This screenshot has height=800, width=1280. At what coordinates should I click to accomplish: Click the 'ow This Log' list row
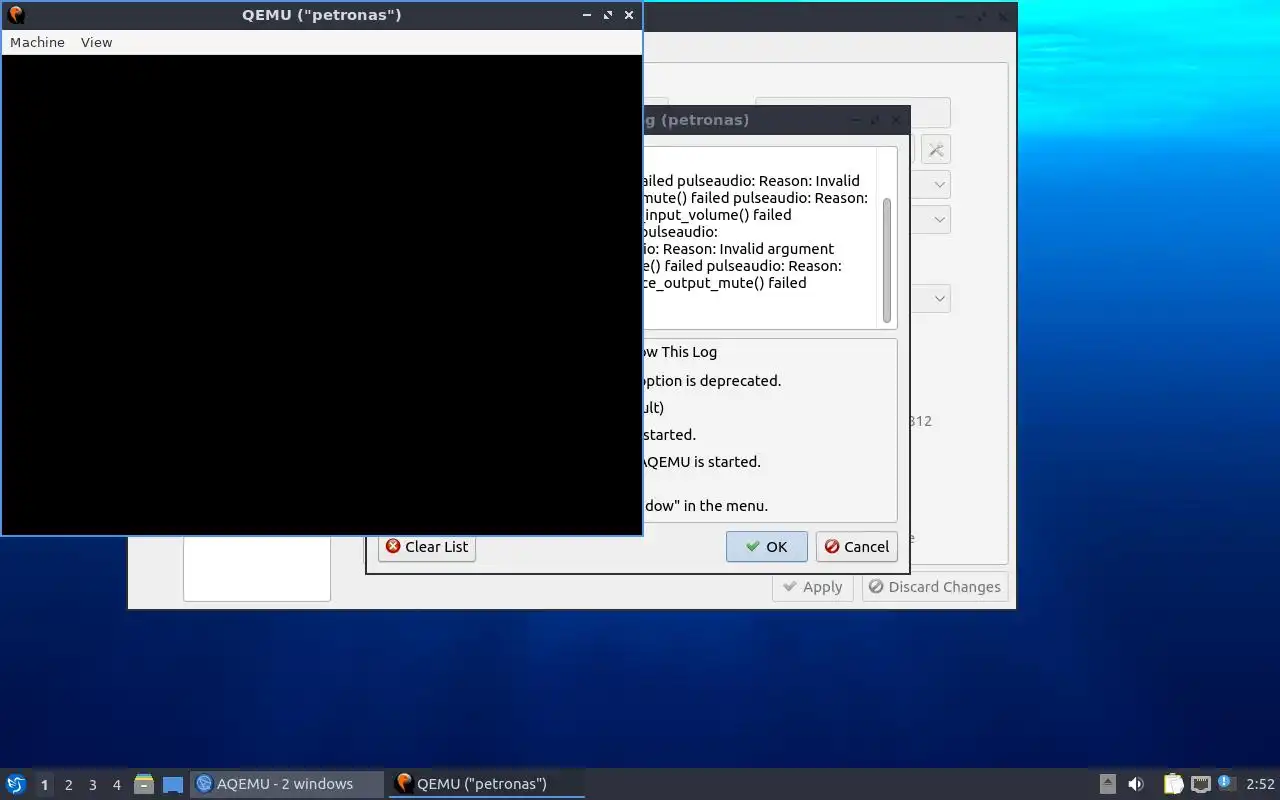tap(679, 351)
